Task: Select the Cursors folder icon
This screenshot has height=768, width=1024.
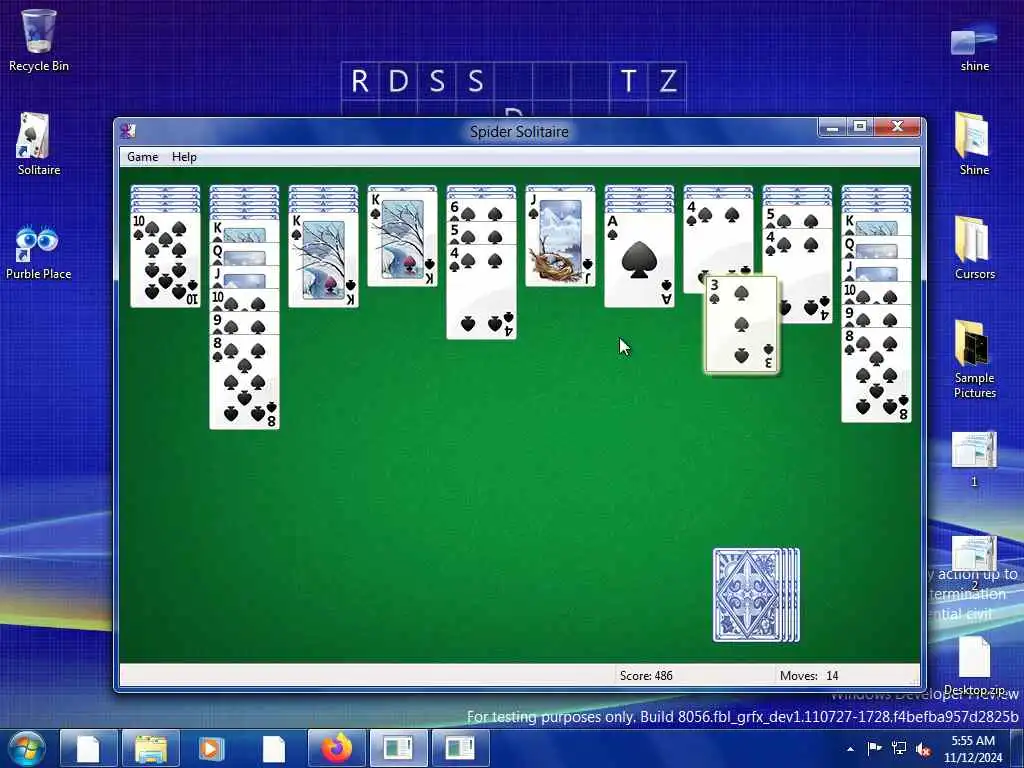Action: click(974, 248)
